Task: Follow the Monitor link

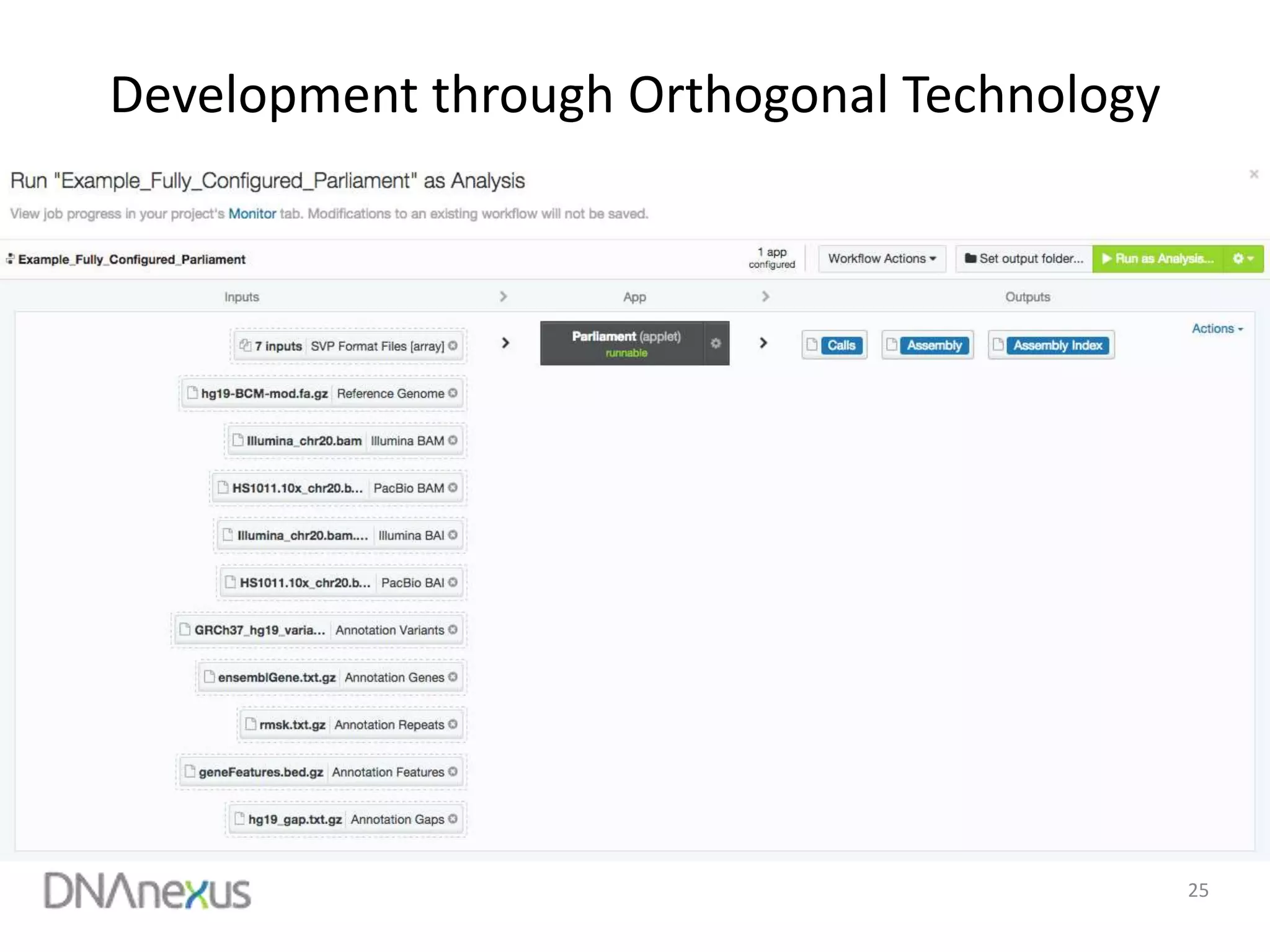Action: [252, 214]
